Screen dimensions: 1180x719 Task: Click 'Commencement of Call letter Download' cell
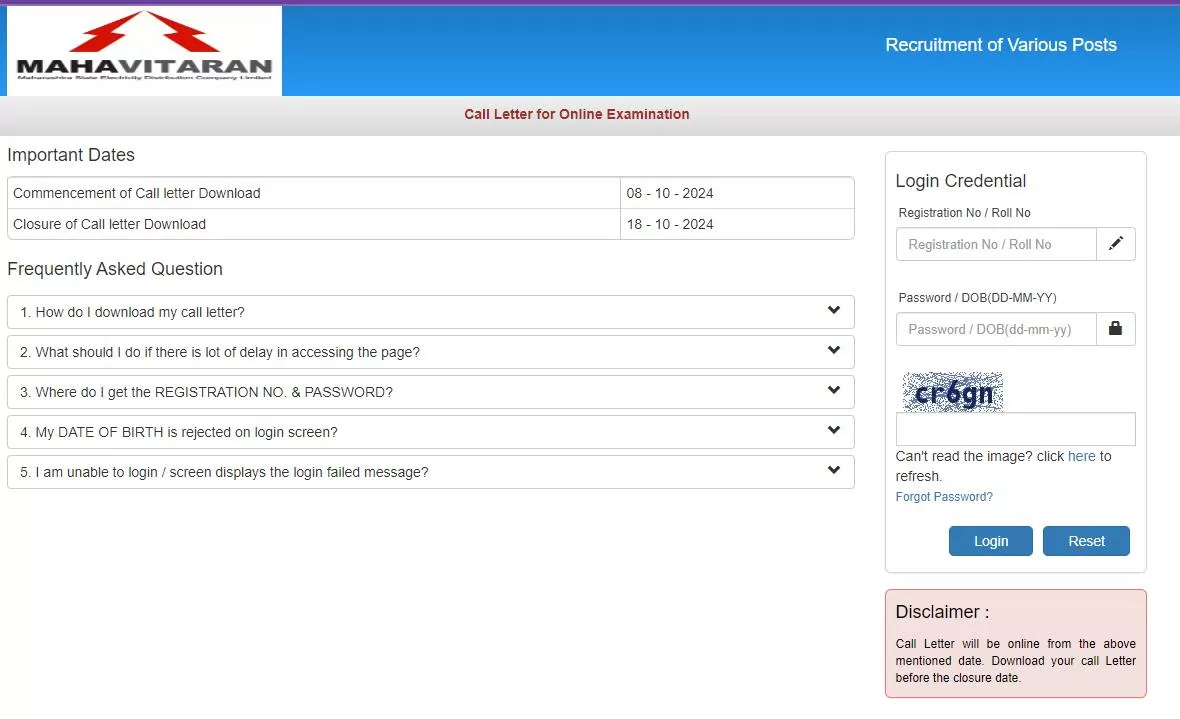tap(314, 193)
